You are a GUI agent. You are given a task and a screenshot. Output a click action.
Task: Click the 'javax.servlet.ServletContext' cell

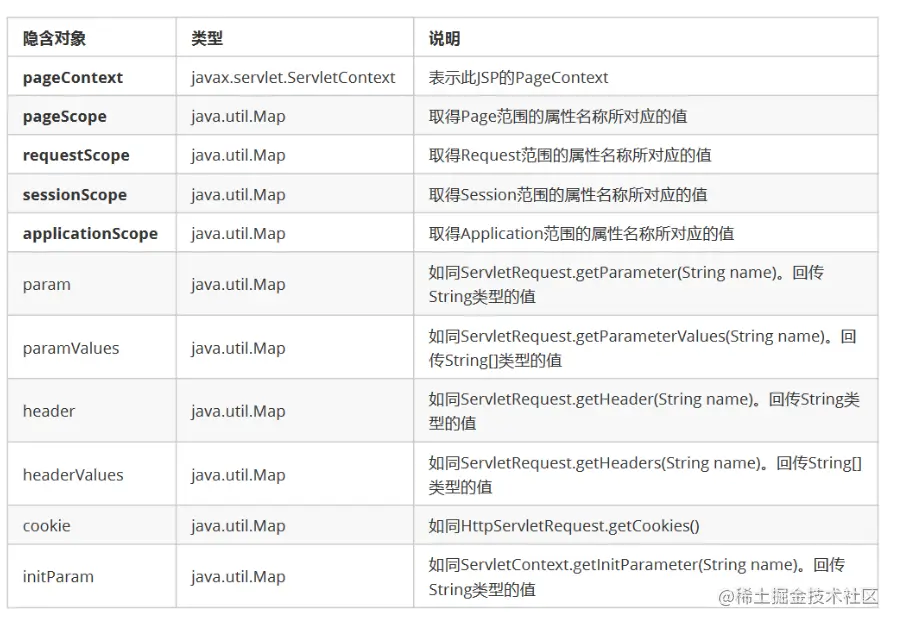[x=293, y=77]
